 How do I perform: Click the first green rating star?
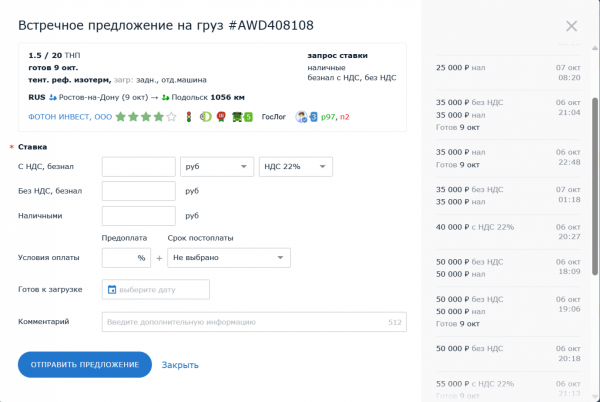click(x=121, y=117)
